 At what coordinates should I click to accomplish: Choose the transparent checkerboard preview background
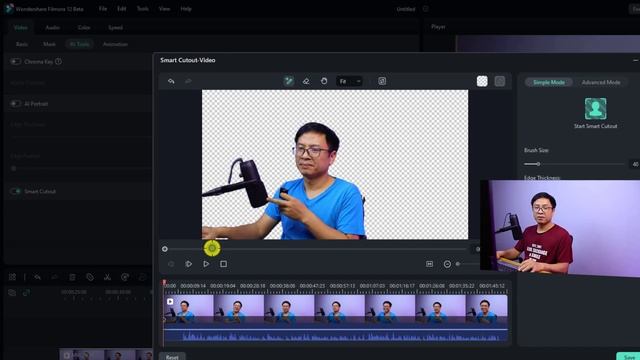click(482, 81)
